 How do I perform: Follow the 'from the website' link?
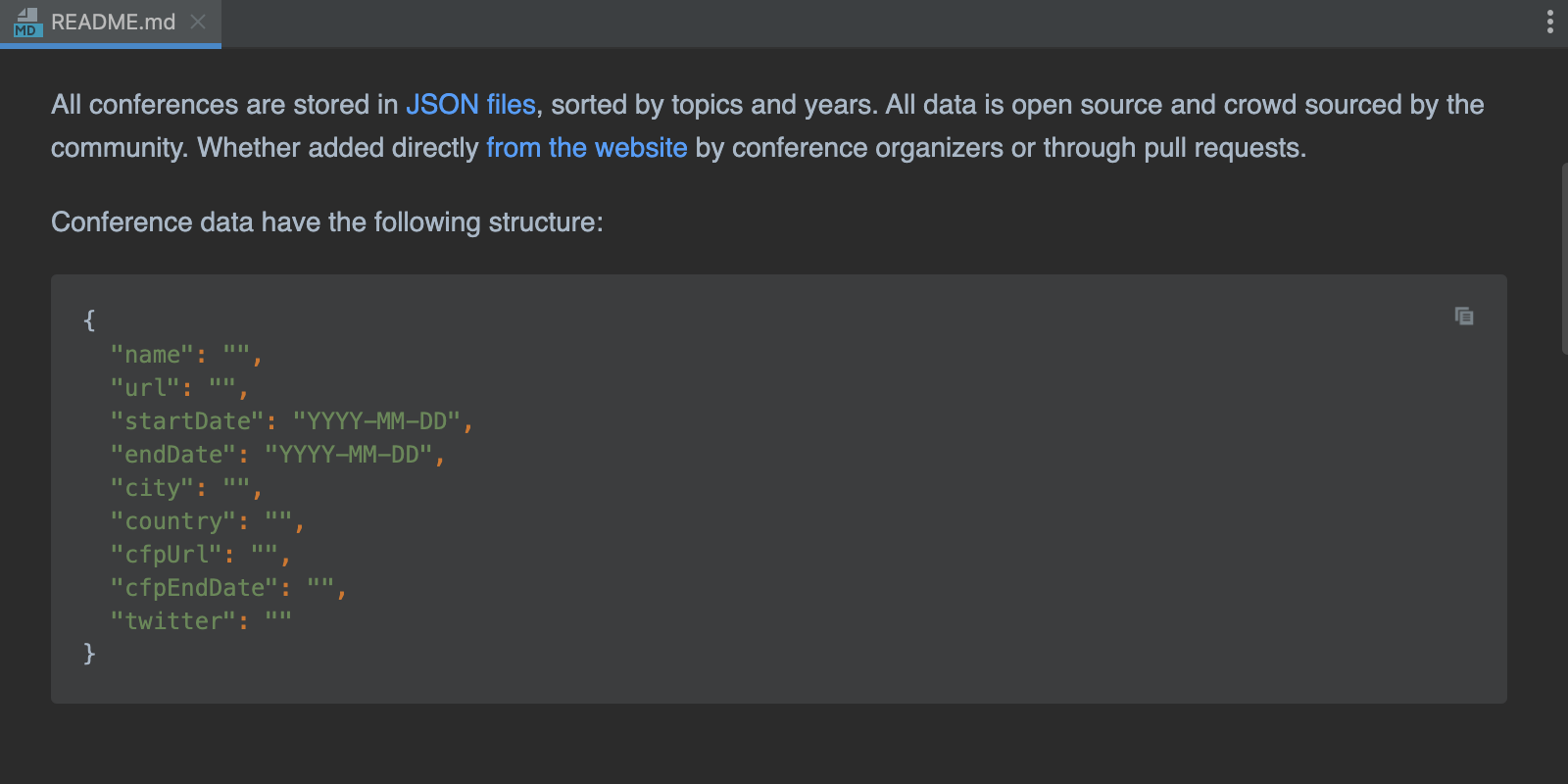586,148
